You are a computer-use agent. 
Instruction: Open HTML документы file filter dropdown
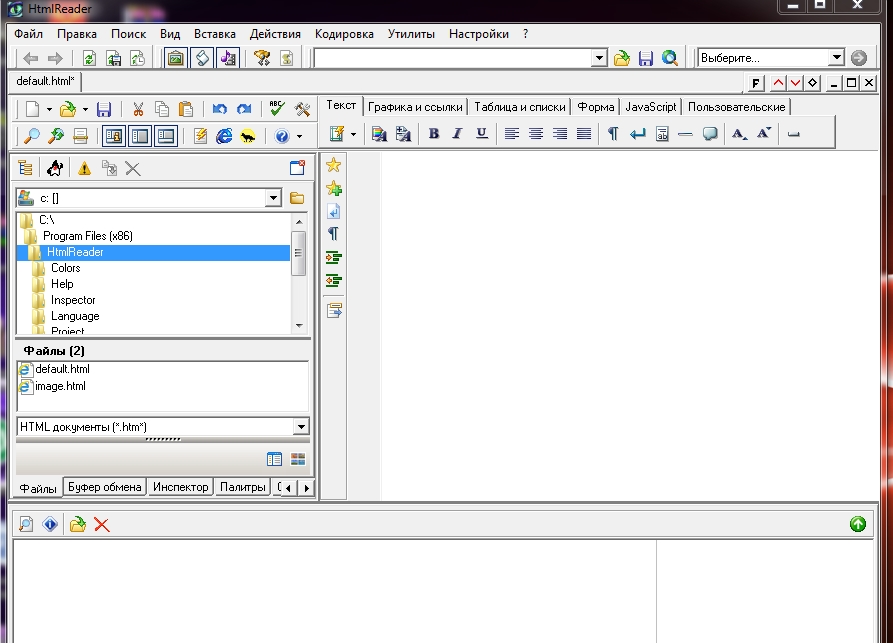[301, 427]
